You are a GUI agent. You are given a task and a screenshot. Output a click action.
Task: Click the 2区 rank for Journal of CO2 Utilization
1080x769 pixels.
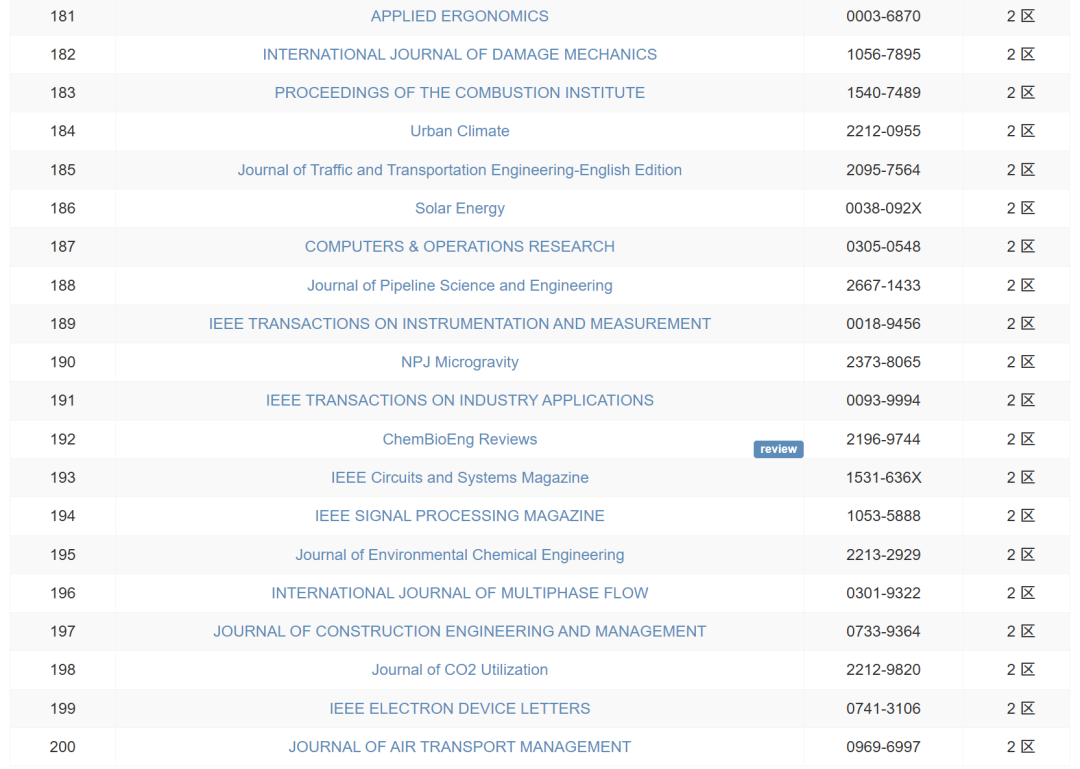click(x=1020, y=670)
